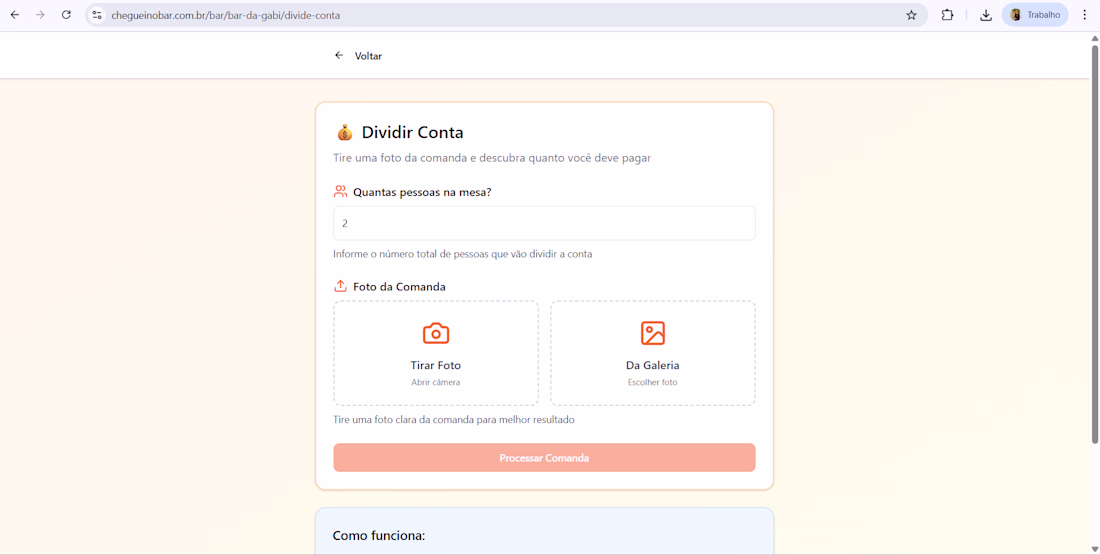Click the Dividir Conta heading
The image size is (1100, 555).
(x=412, y=133)
